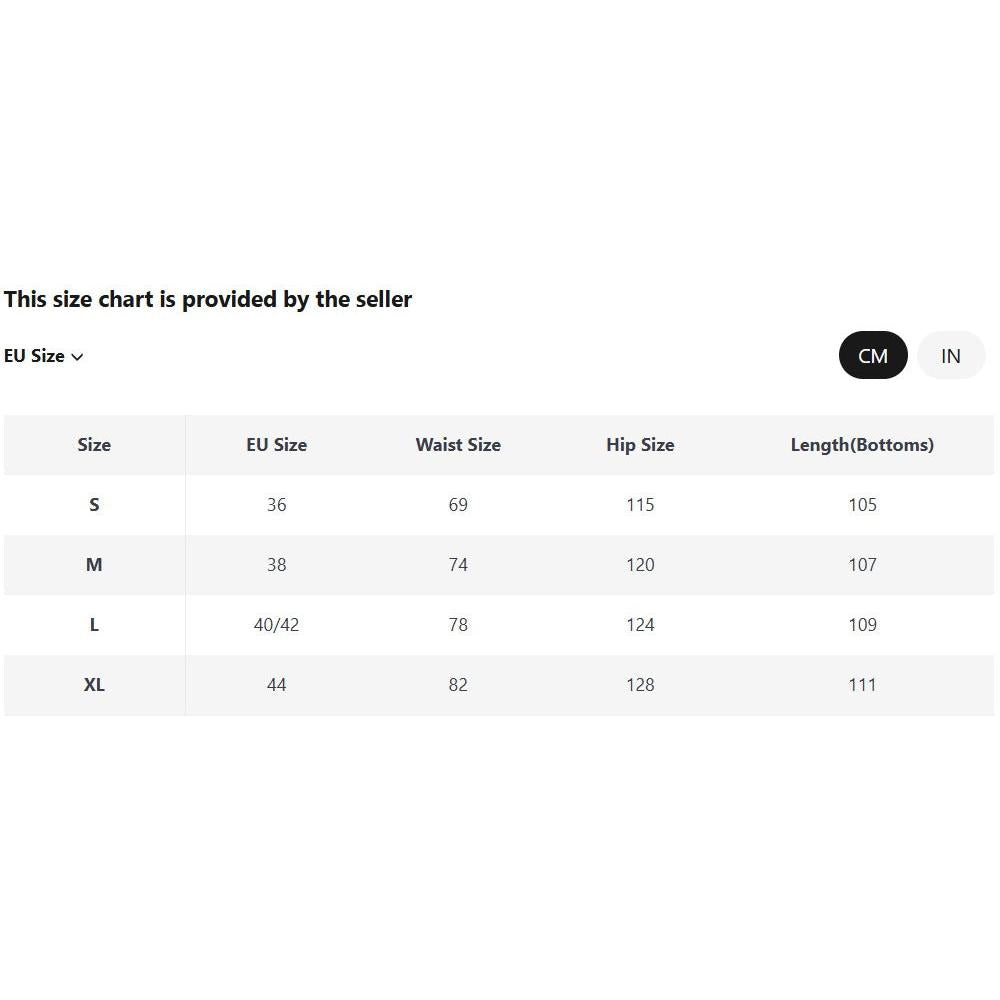The image size is (1000, 1000).
Task: Select the M size row label
Action: tap(94, 564)
